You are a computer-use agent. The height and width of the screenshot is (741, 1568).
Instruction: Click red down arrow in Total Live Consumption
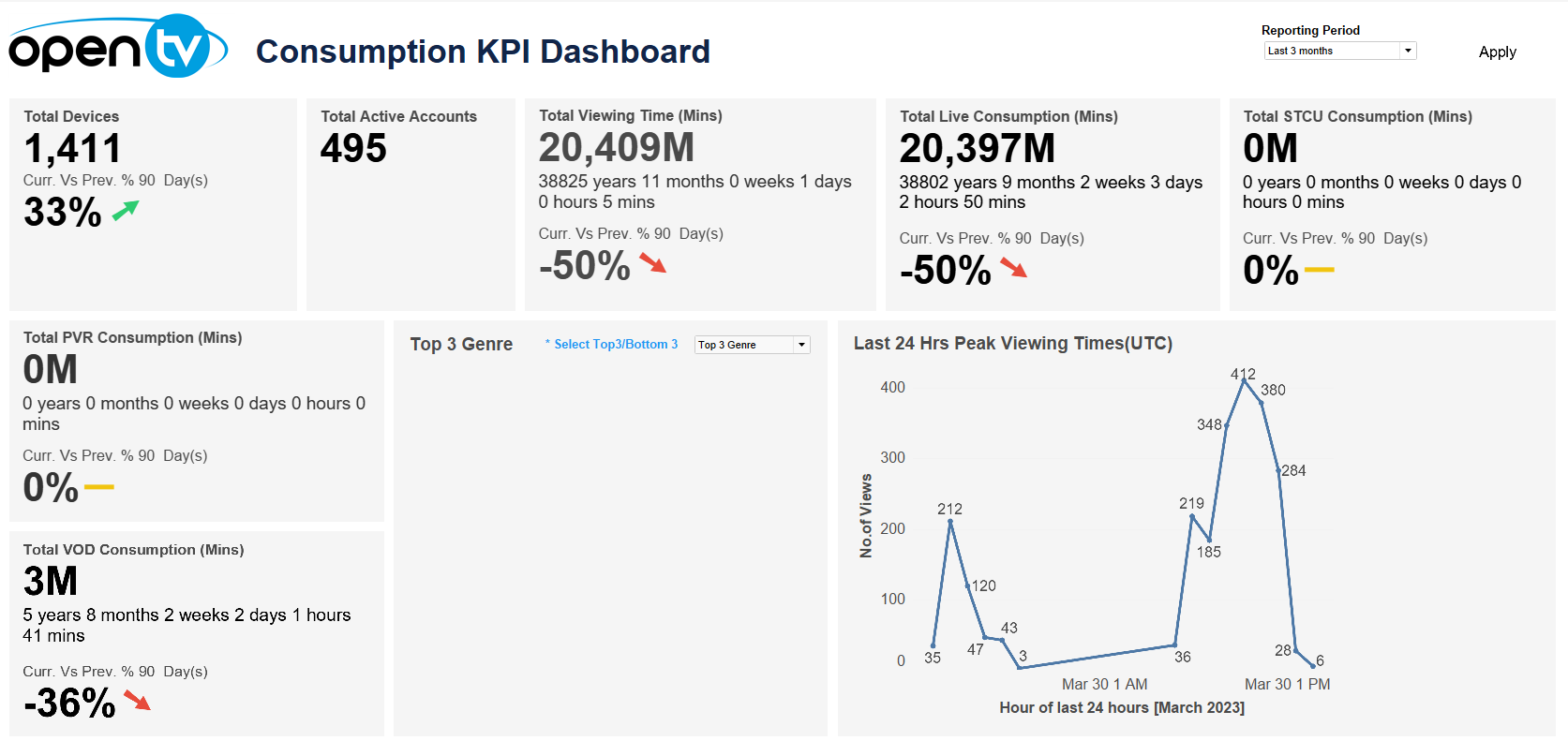[x=1014, y=268]
